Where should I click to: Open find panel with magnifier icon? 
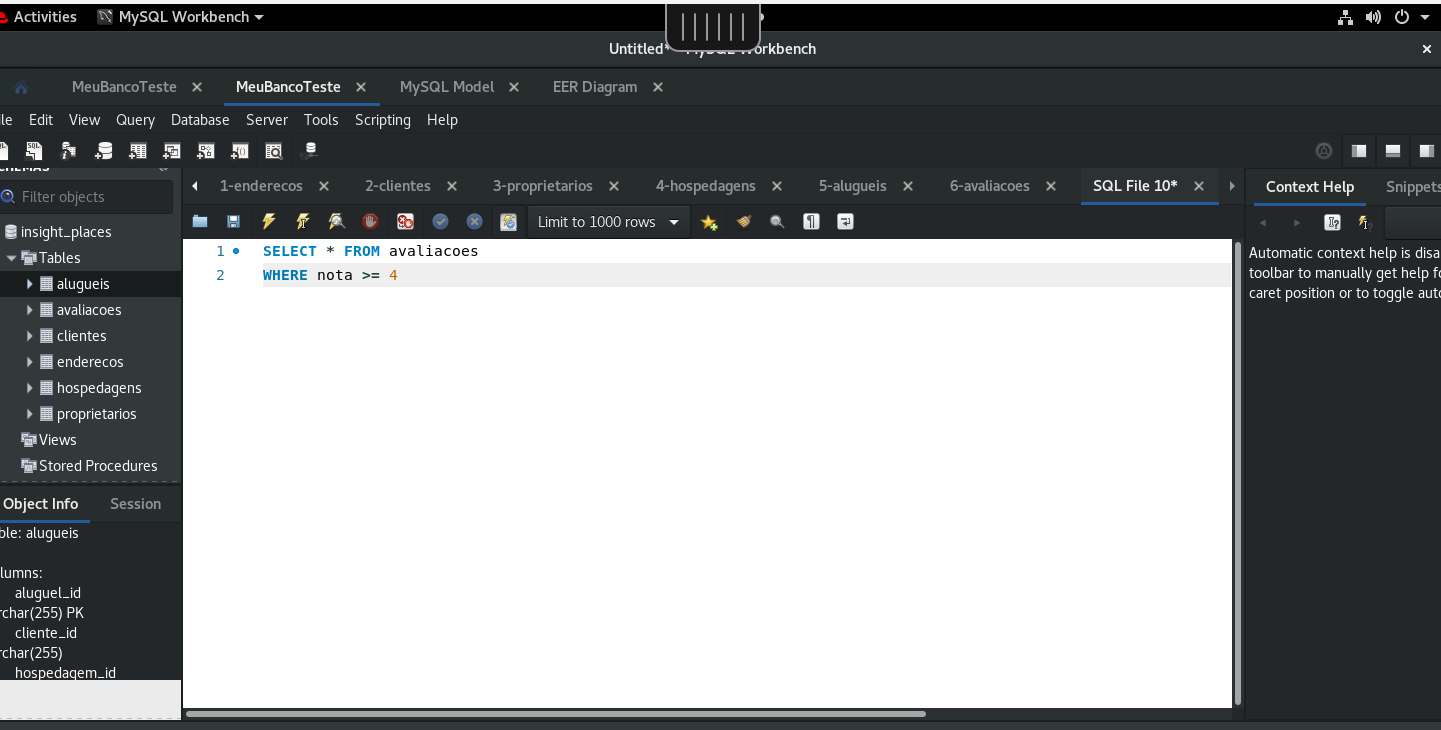pos(777,222)
